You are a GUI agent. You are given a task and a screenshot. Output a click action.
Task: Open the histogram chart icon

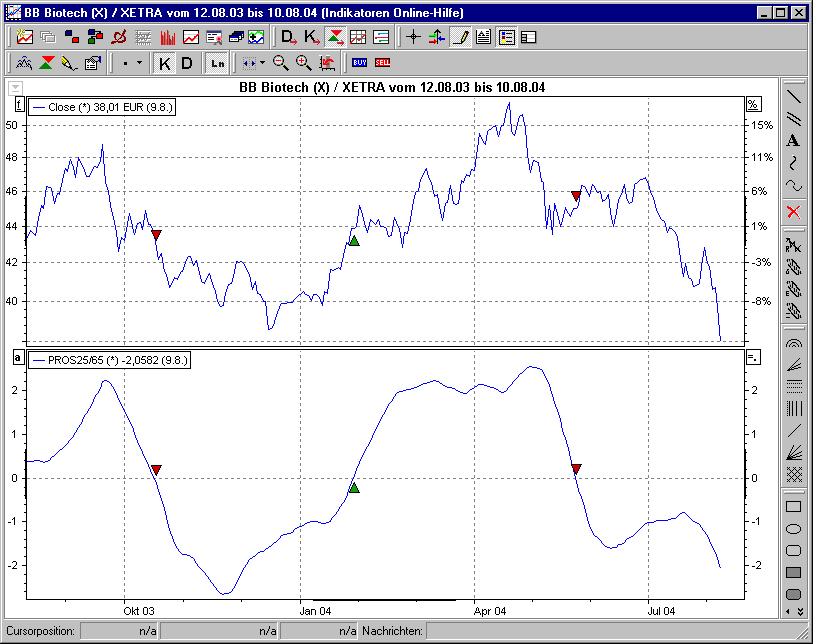coord(167,37)
